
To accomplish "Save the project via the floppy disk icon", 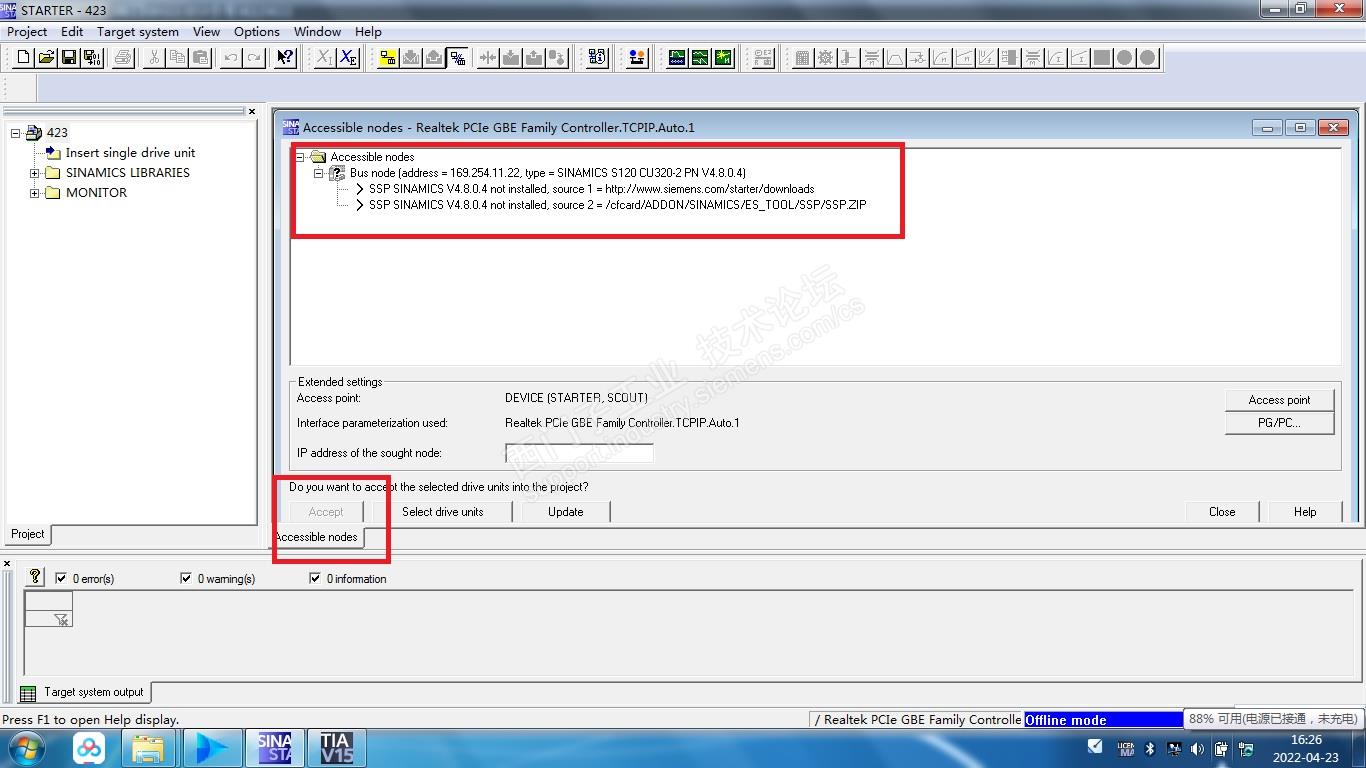I will pos(69,58).
